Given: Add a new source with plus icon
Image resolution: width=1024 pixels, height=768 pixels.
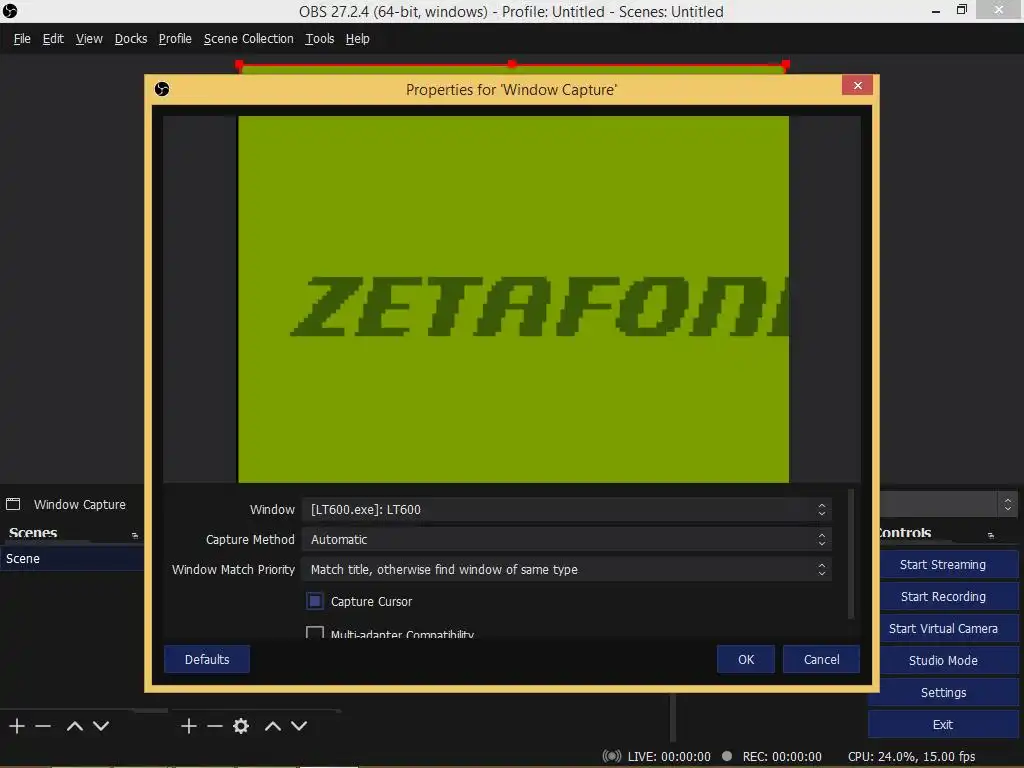Looking at the screenshot, I should click(189, 726).
